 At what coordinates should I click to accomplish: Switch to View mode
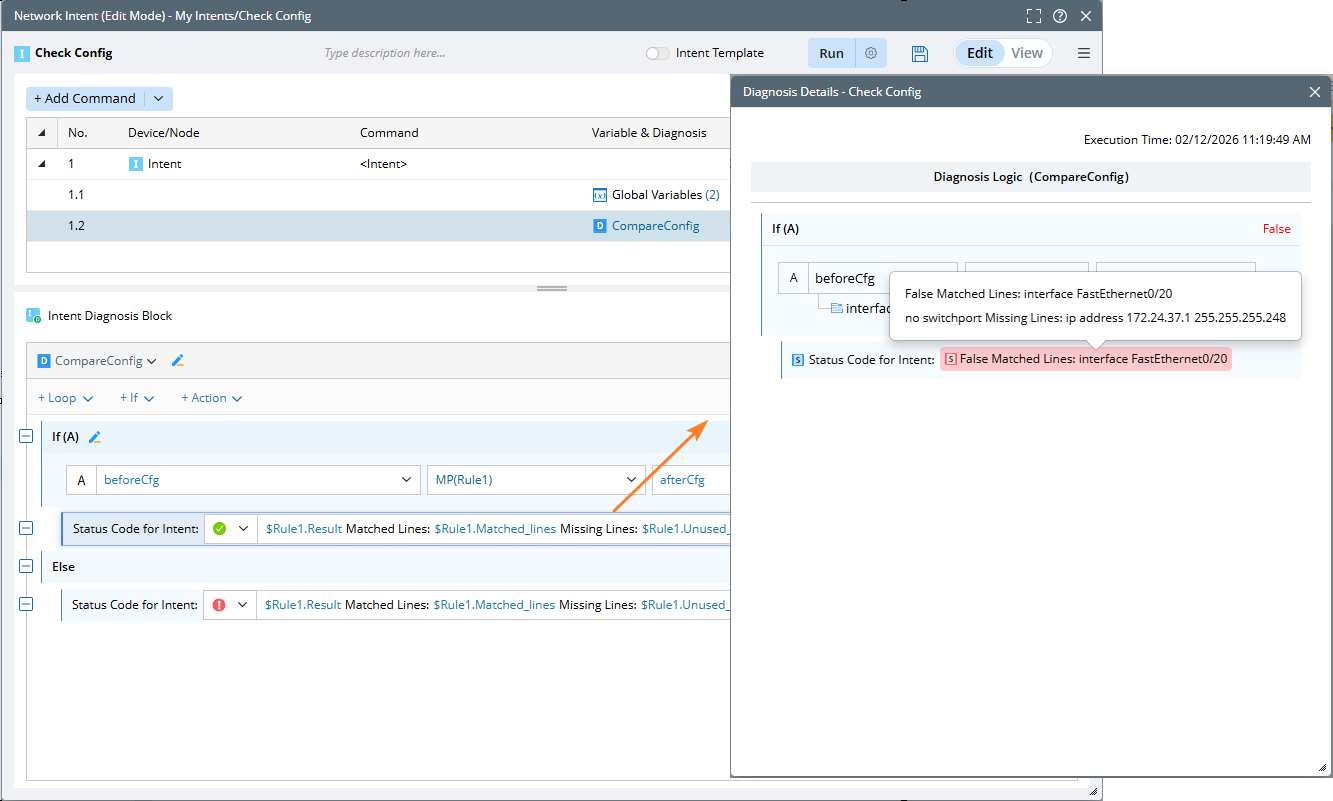coord(1026,54)
